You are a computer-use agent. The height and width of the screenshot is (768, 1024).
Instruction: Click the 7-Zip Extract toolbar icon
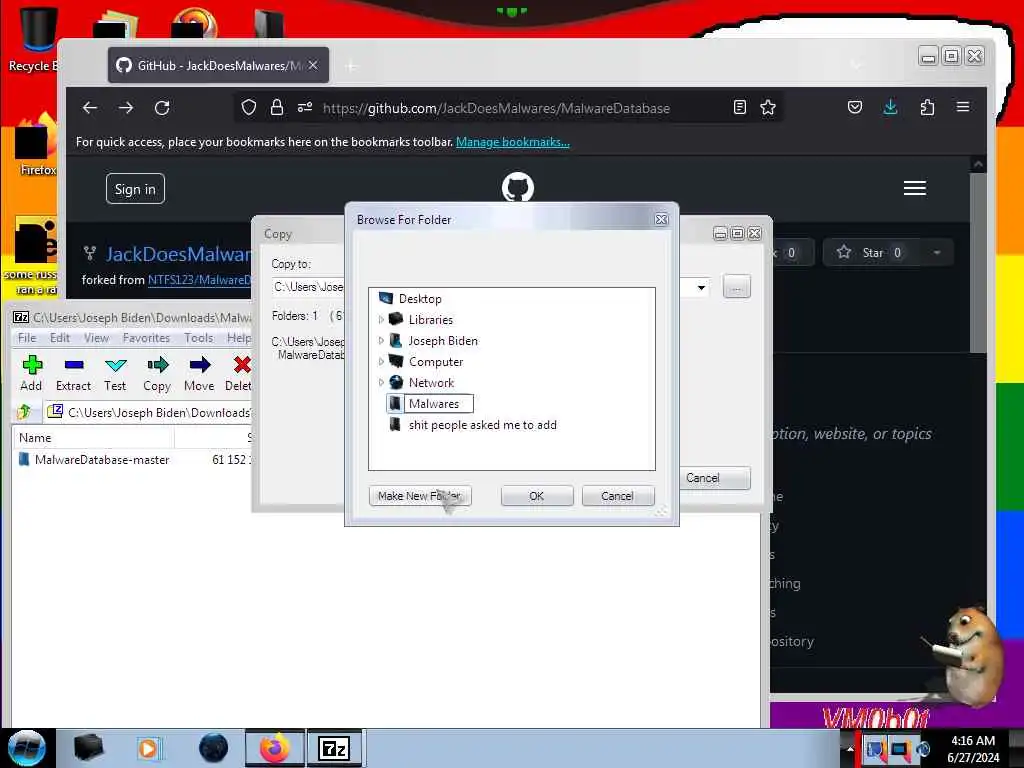[x=74, y=365]
